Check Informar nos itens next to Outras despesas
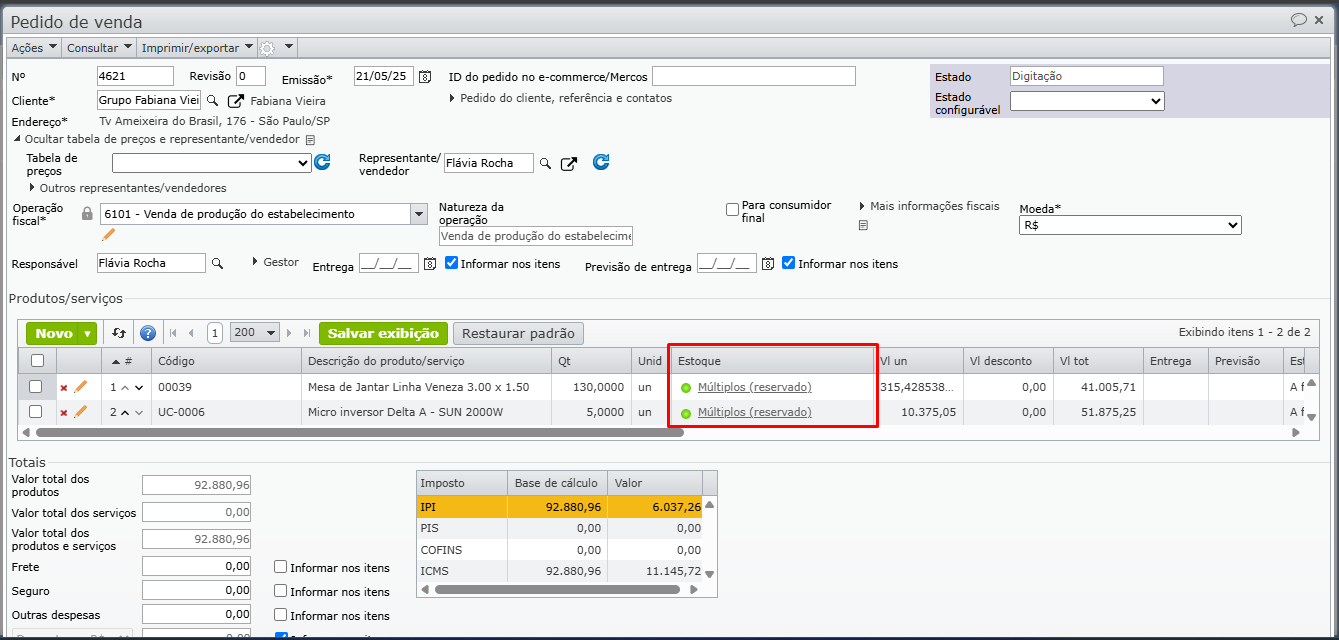 (x=281, y=615)
